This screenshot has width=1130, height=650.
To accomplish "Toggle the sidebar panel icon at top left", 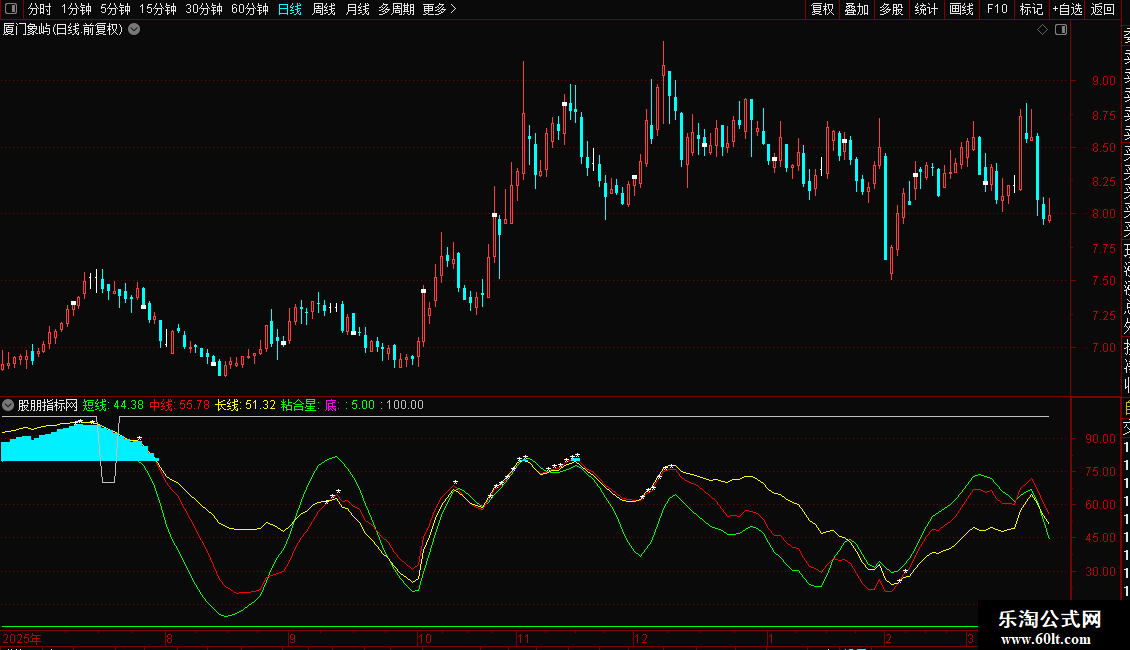I will (11, 9).
